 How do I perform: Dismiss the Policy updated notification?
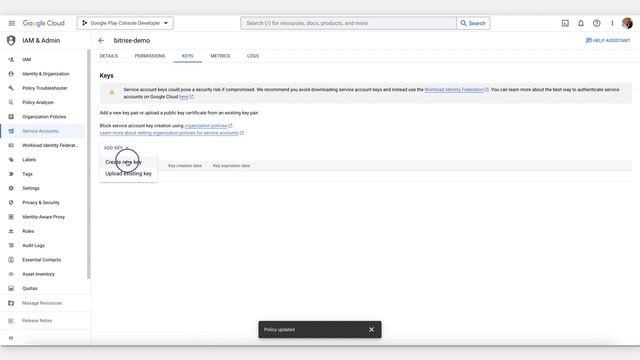[371, 329]
